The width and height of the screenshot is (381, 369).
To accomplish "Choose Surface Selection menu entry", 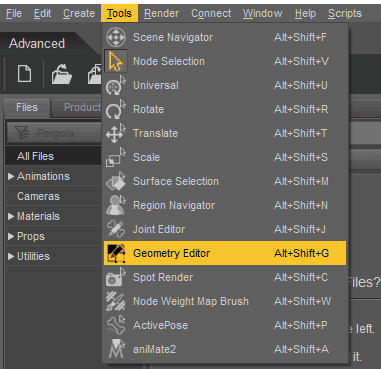I will [x=225, y=181].
